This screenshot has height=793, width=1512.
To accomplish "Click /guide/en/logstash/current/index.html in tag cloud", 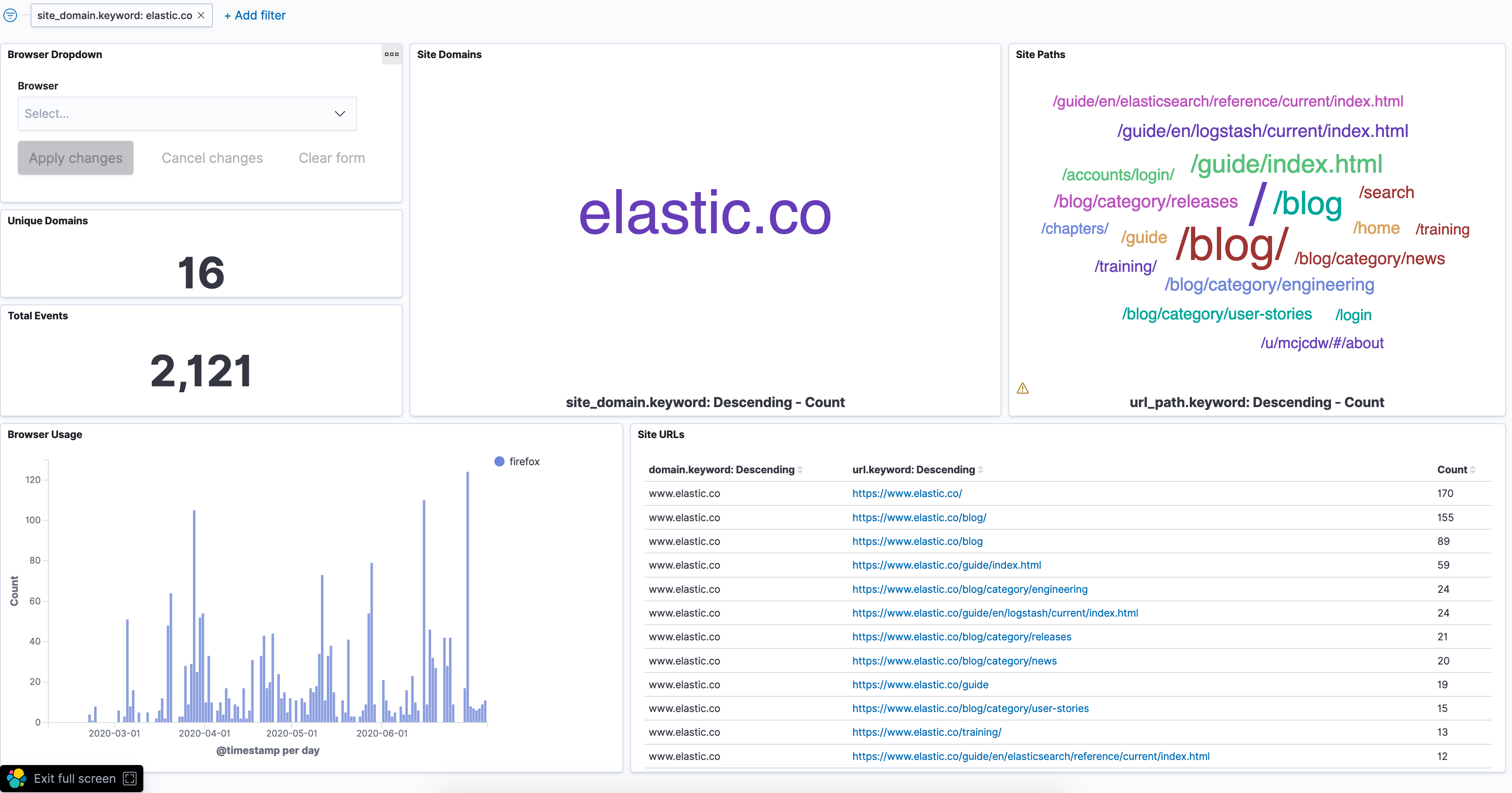I will [1262, 131].
